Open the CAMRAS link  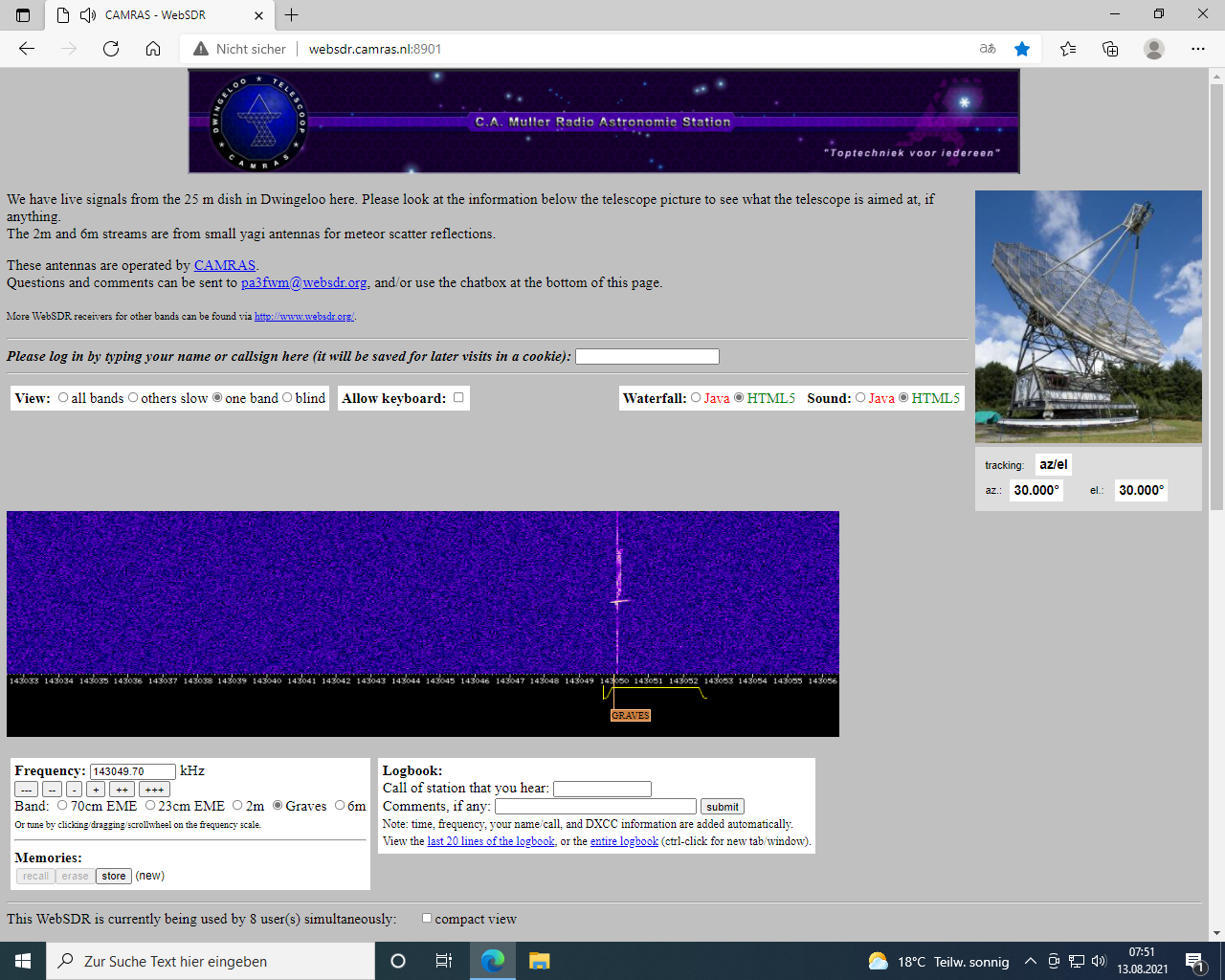(x=225, y=265)
